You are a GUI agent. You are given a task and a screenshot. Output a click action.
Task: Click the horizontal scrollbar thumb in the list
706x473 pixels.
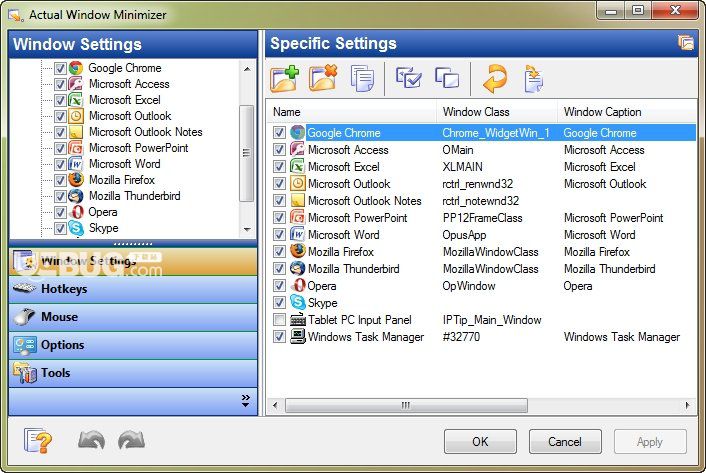coord(406,405)
